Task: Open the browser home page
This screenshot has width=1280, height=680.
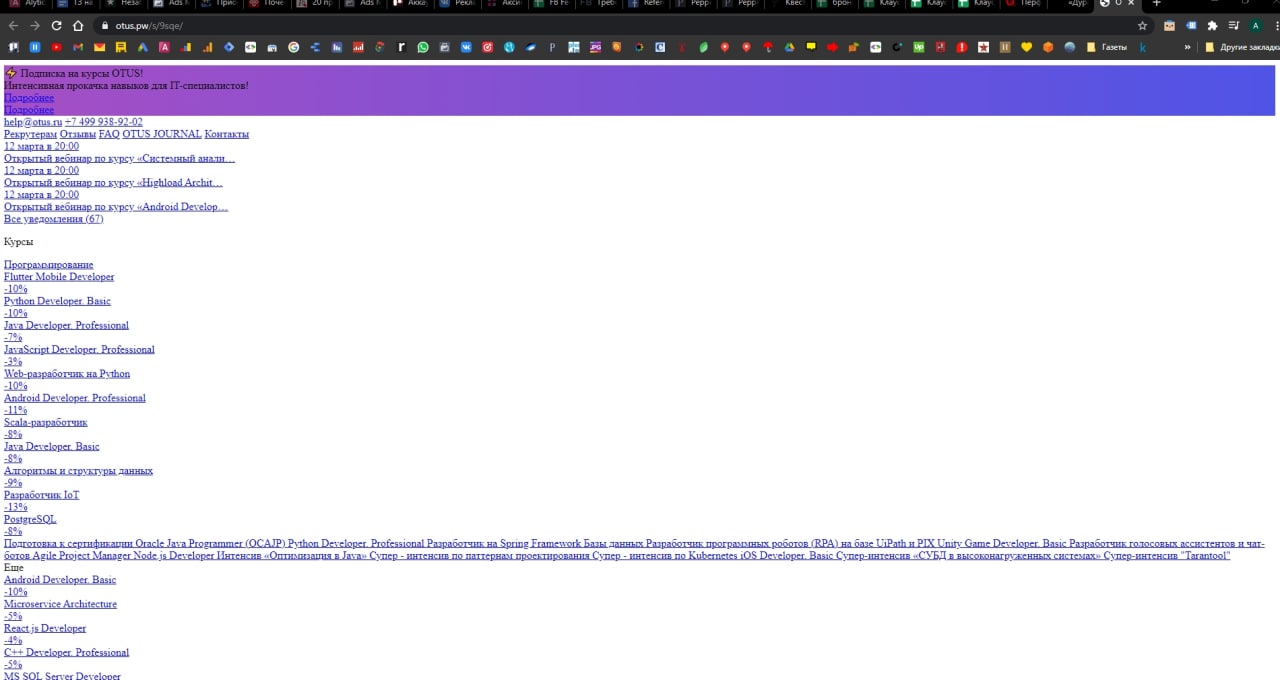Action: [77, 25]
